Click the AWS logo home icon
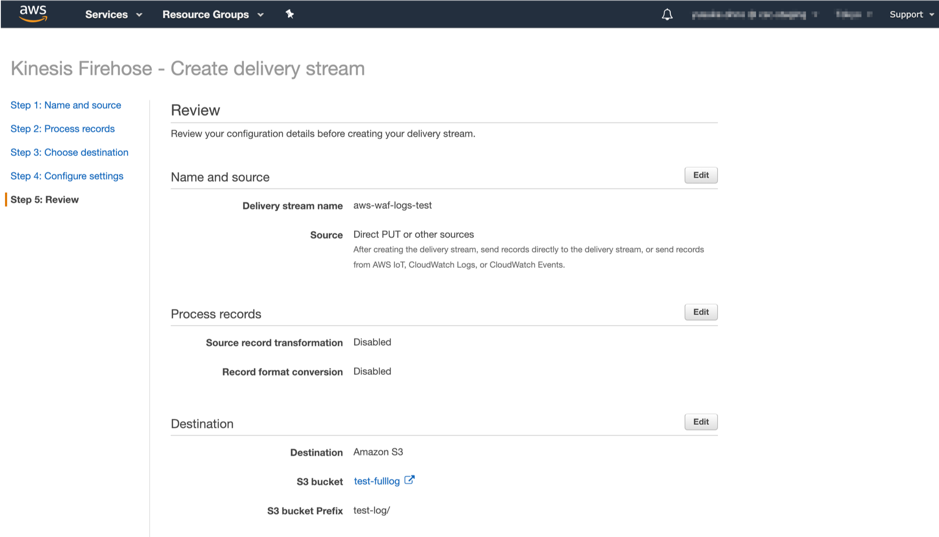This screenshot has width=939, height=537. (x=33, y=13)
